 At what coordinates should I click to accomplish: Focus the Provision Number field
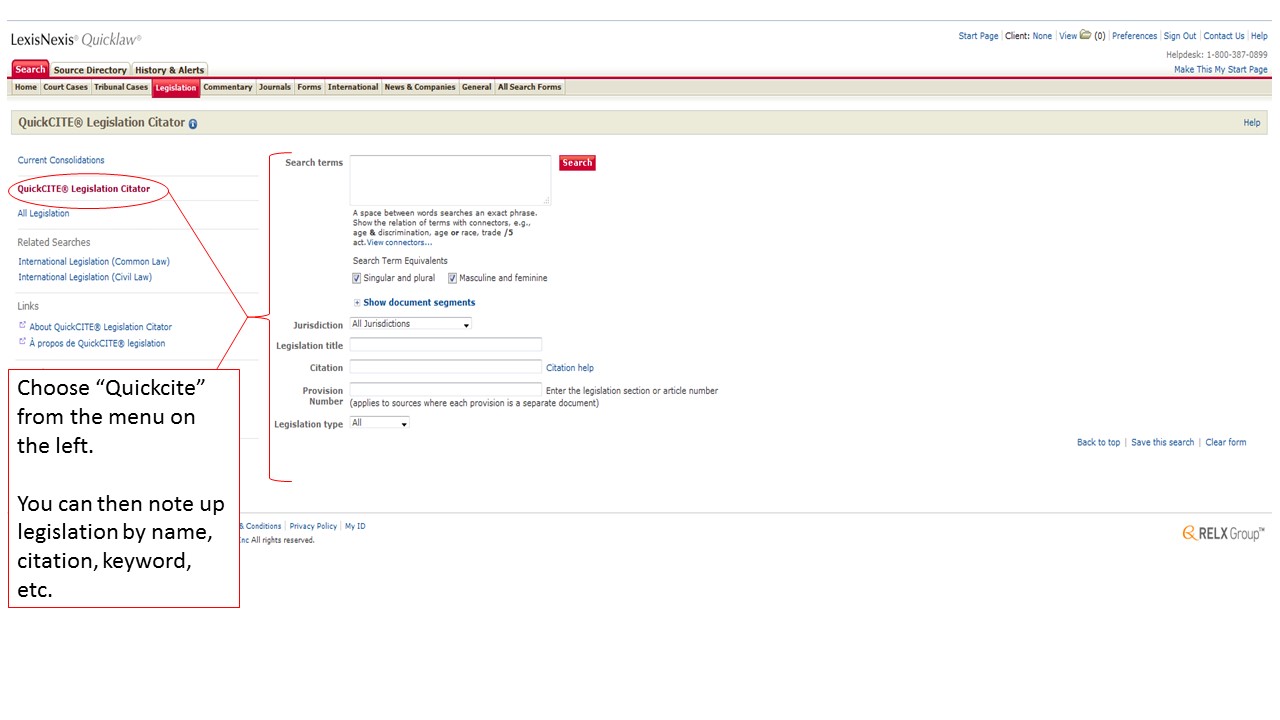(446, 390)
